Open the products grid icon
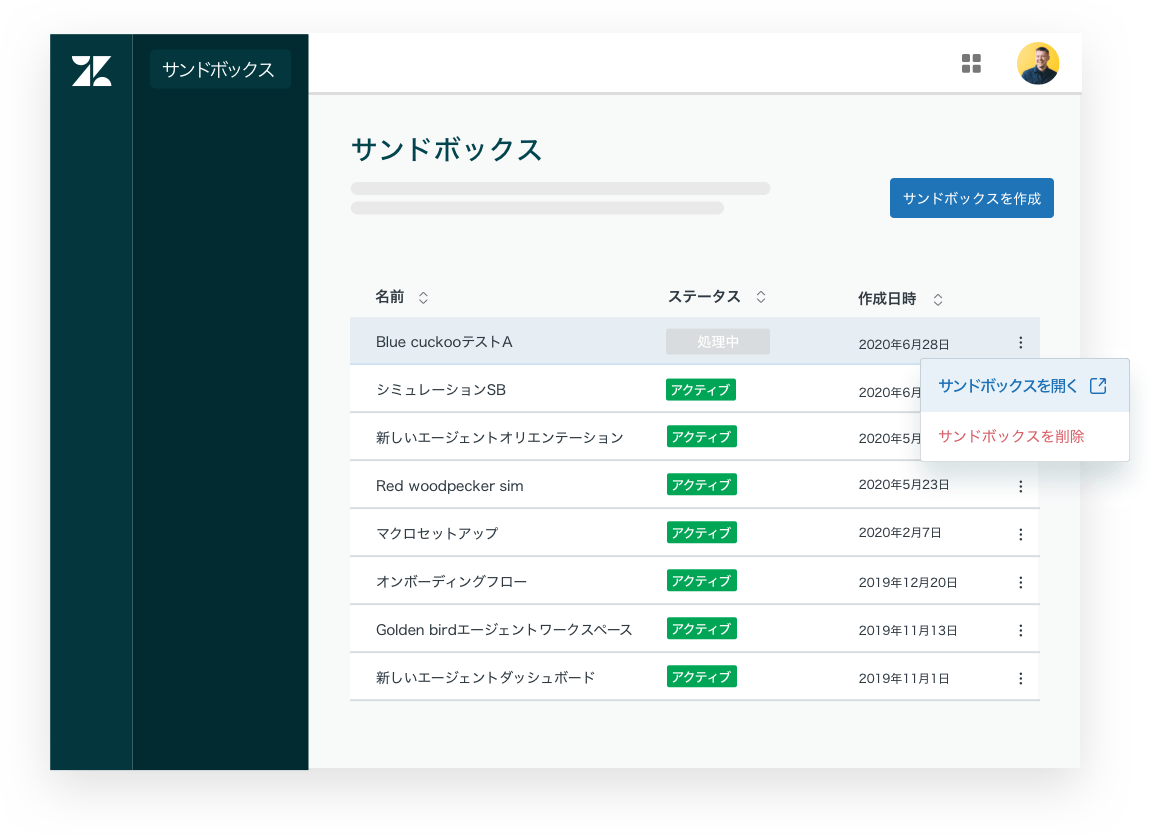 tap(971, 64)
